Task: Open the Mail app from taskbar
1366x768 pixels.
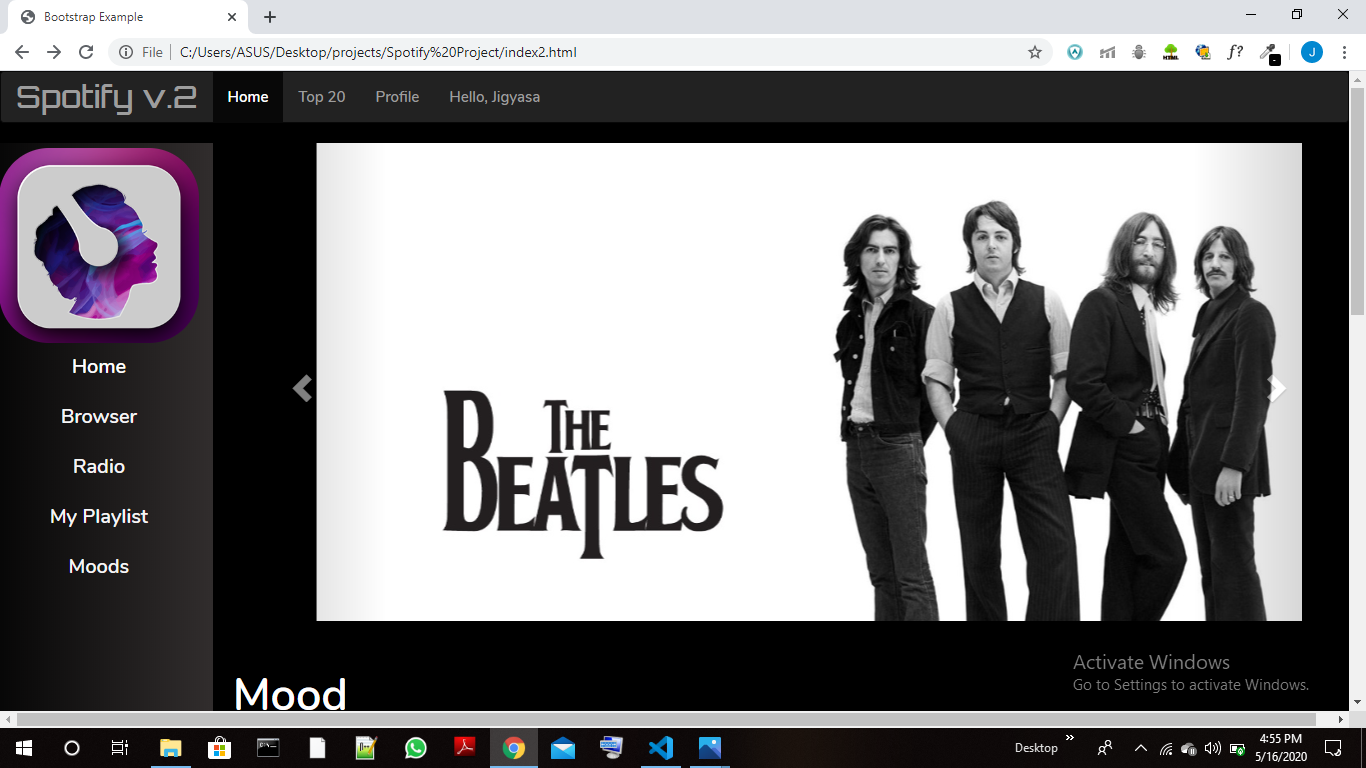Action: [562, 747]
